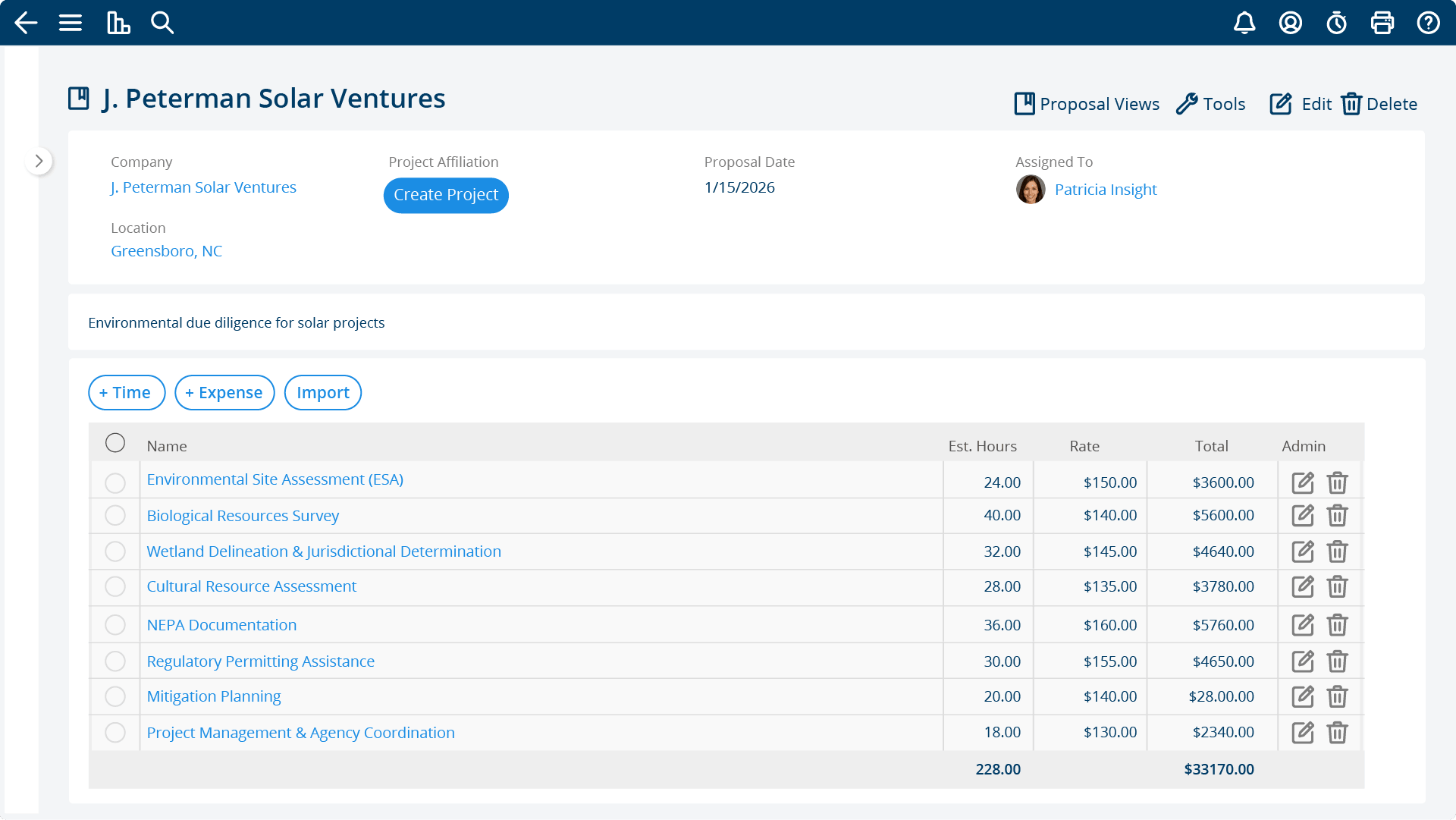
Task: Delete the Regulatory Permitting Assistance row
Action: click(1338, 661)
